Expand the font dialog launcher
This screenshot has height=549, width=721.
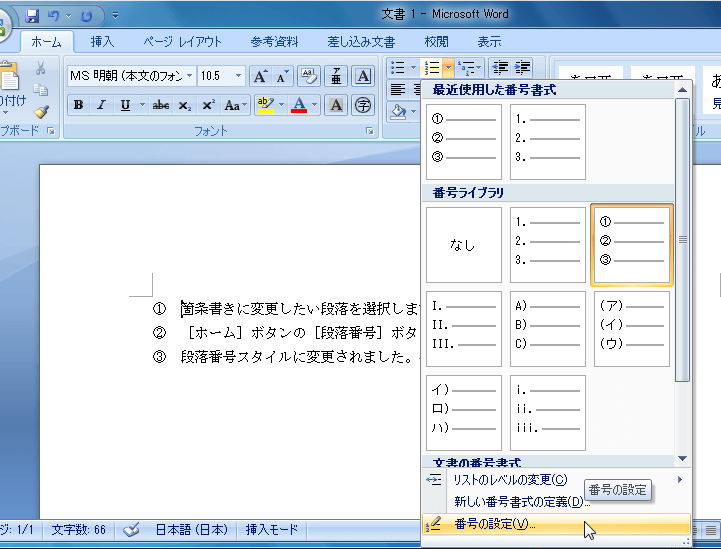coord(369,132)
